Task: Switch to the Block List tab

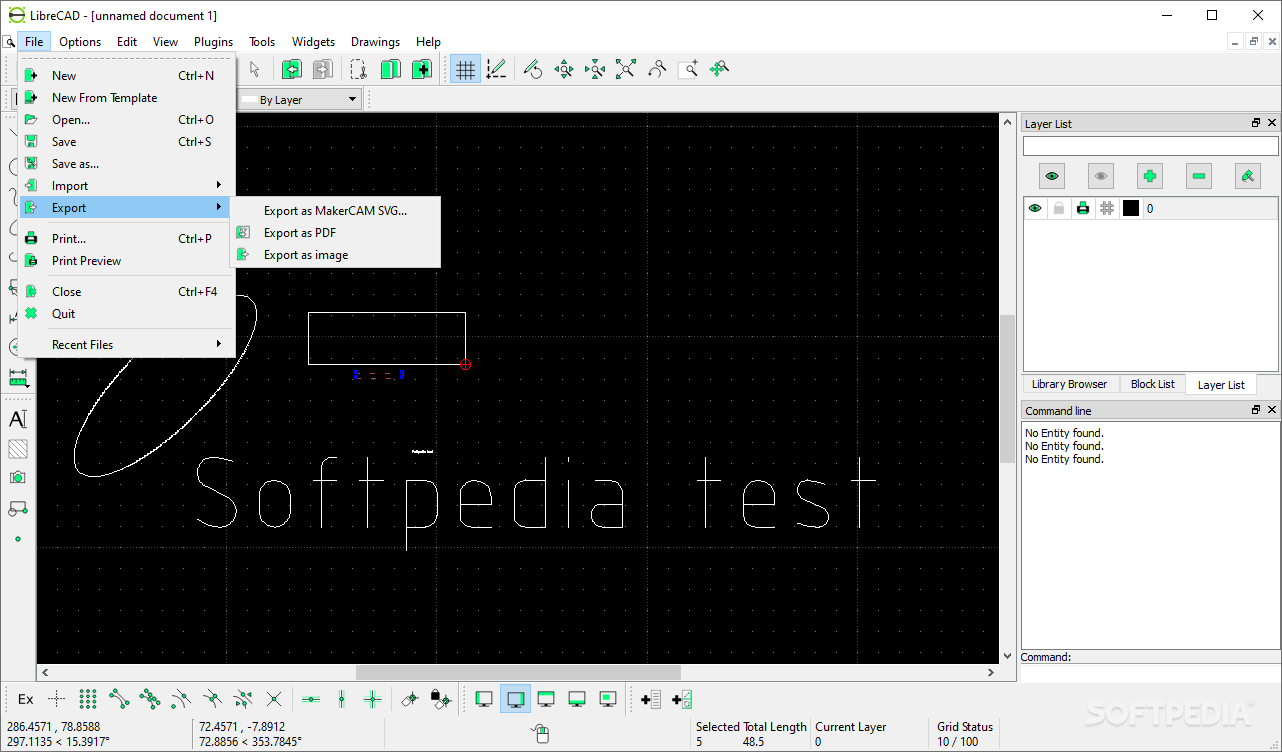Action: (x=1152, y=384)
